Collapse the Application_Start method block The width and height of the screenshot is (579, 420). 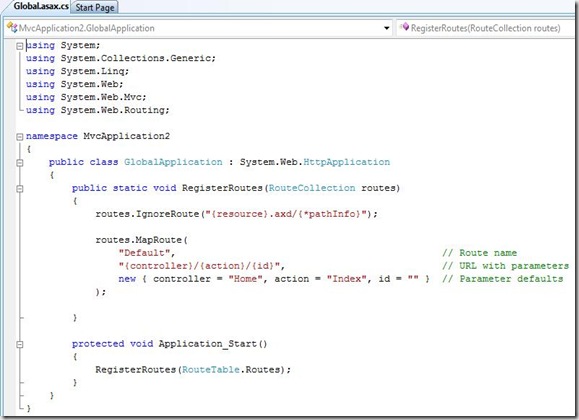(20, 344)
